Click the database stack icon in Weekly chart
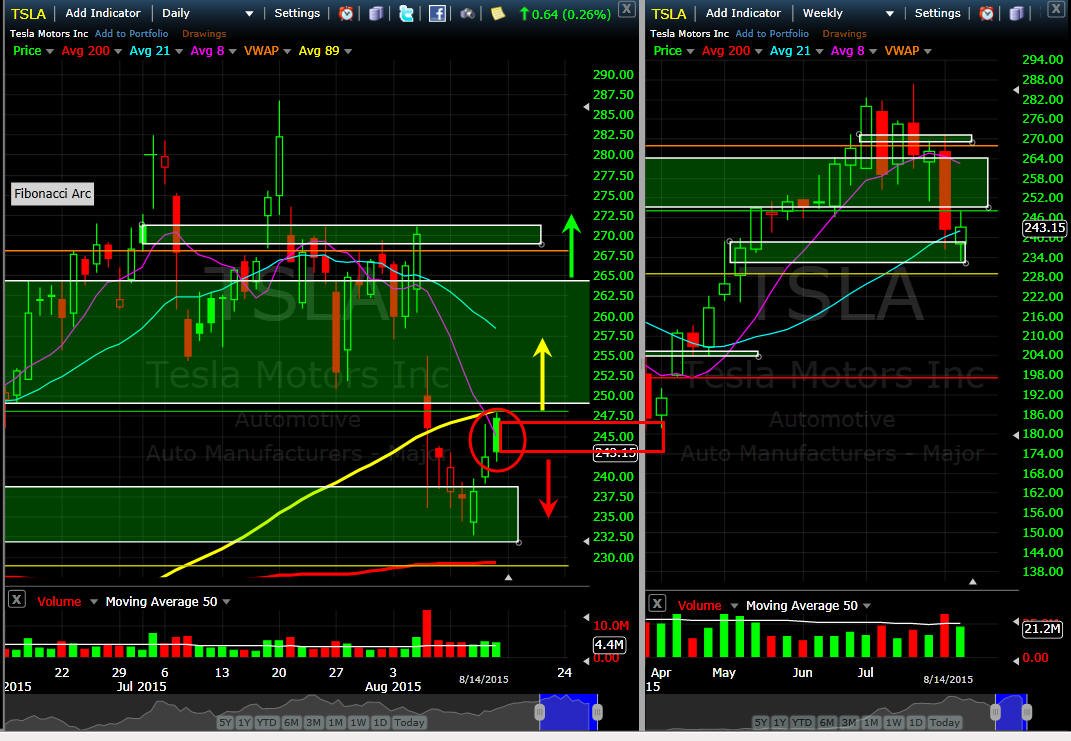1071x741 pixels. click(1016, 13)
